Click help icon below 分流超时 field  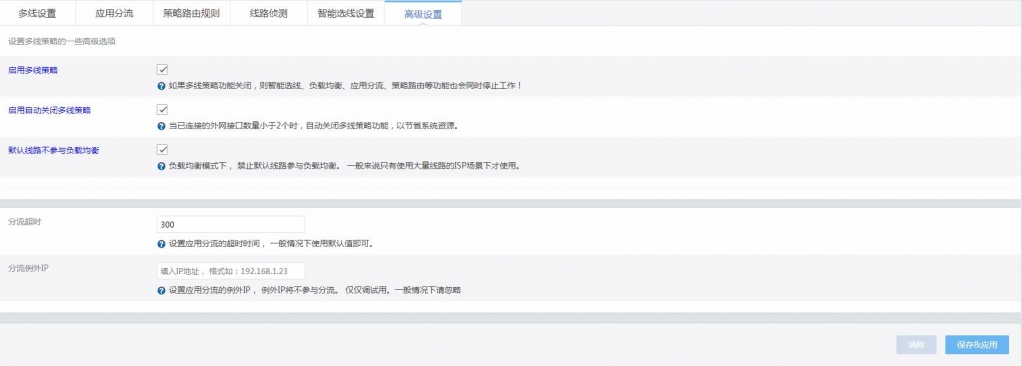[162, 244]
